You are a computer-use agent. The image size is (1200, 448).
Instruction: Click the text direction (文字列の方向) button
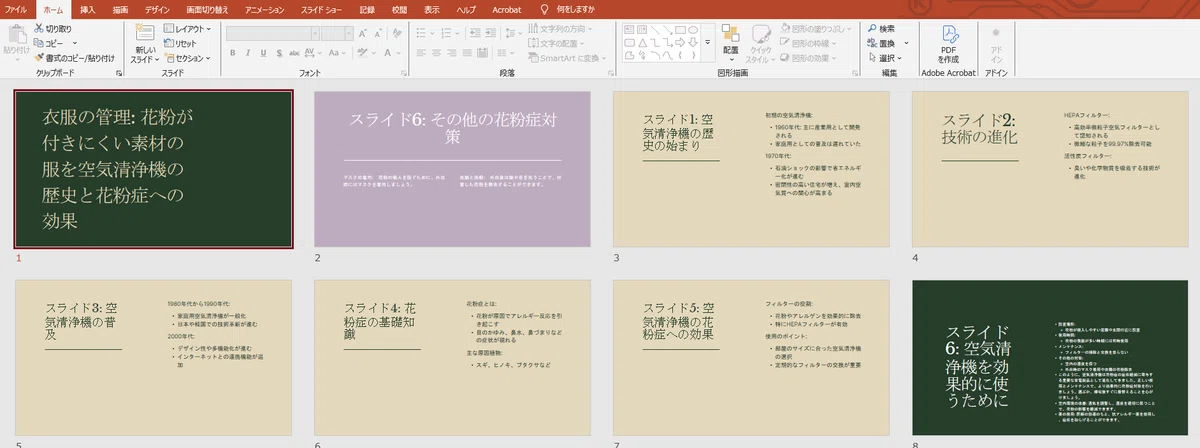pyautogui.click(x=560, y=29)
